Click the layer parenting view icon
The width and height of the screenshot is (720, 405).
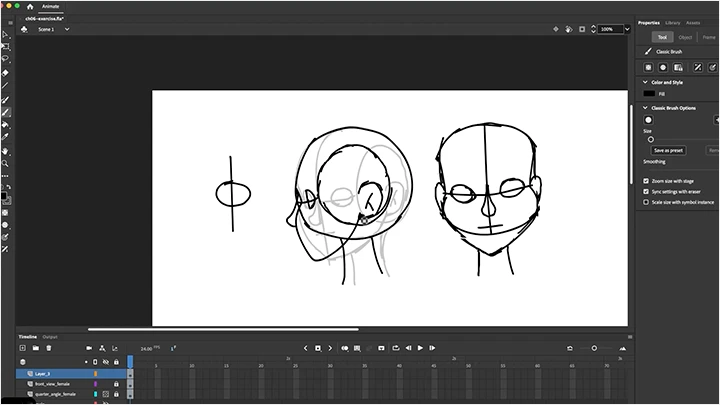click(102, 348)
